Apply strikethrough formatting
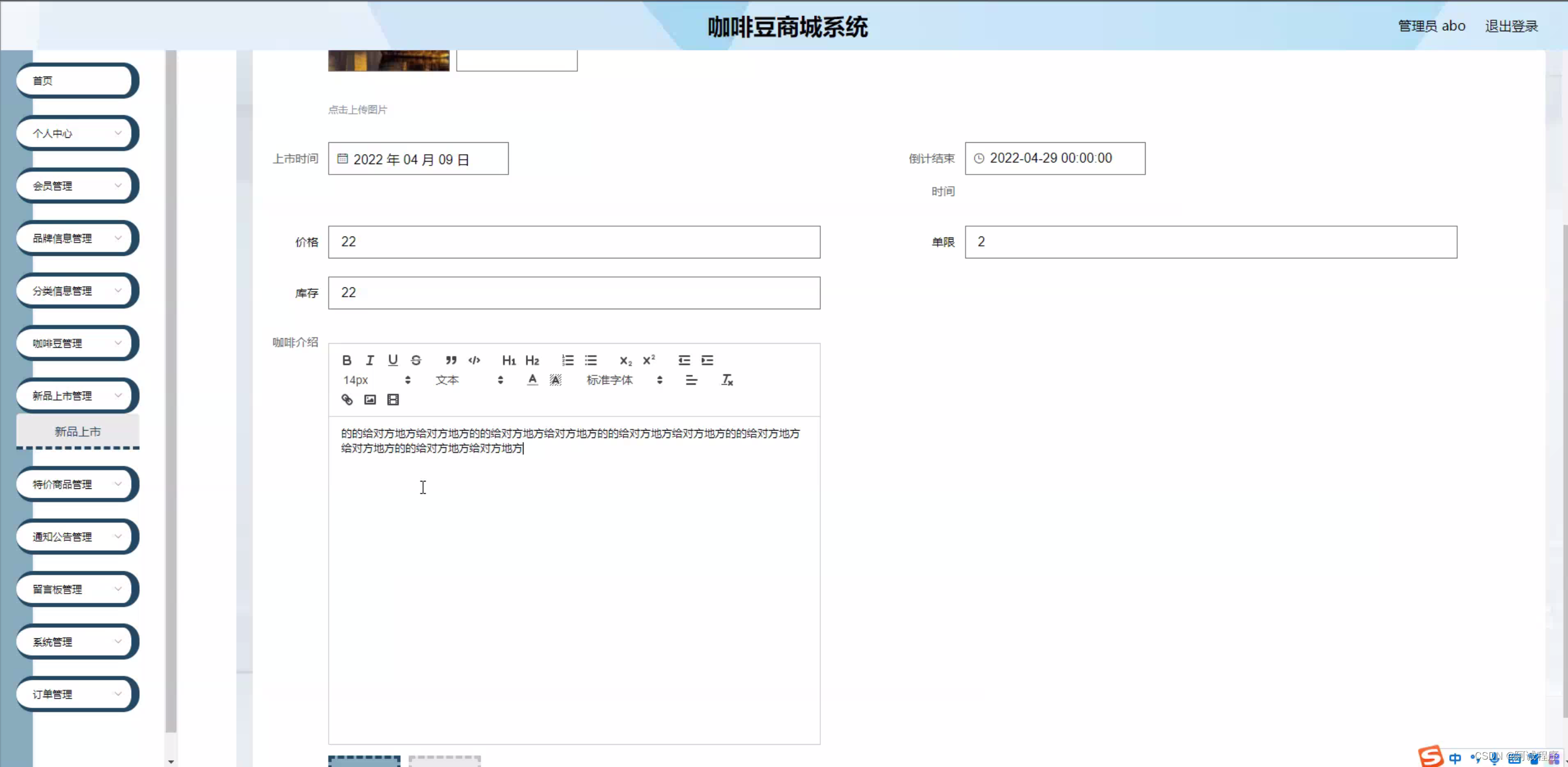The height and width of the screenshot is (767, 1568). click(416, 360)
